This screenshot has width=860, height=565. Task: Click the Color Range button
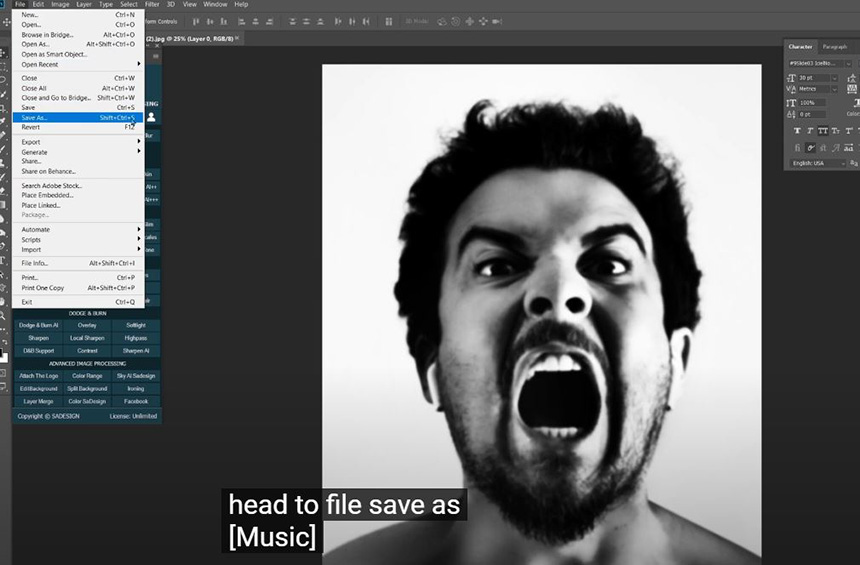[x=87, y=376]
